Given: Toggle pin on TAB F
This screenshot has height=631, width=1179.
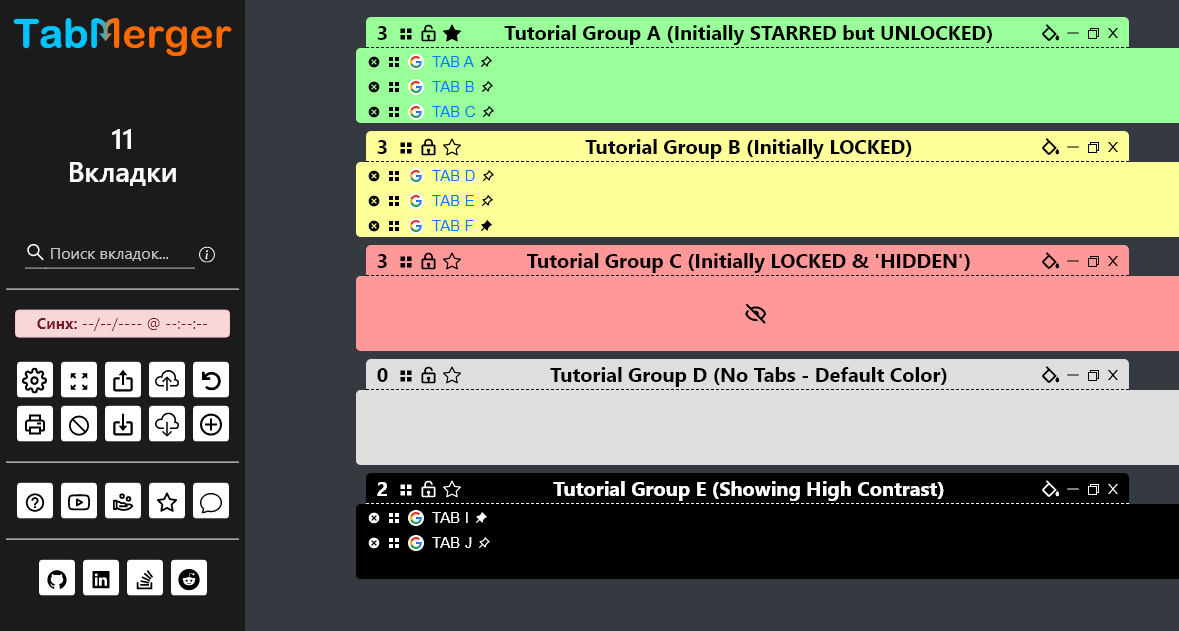Looking at the screenshot, I should 486,226.
